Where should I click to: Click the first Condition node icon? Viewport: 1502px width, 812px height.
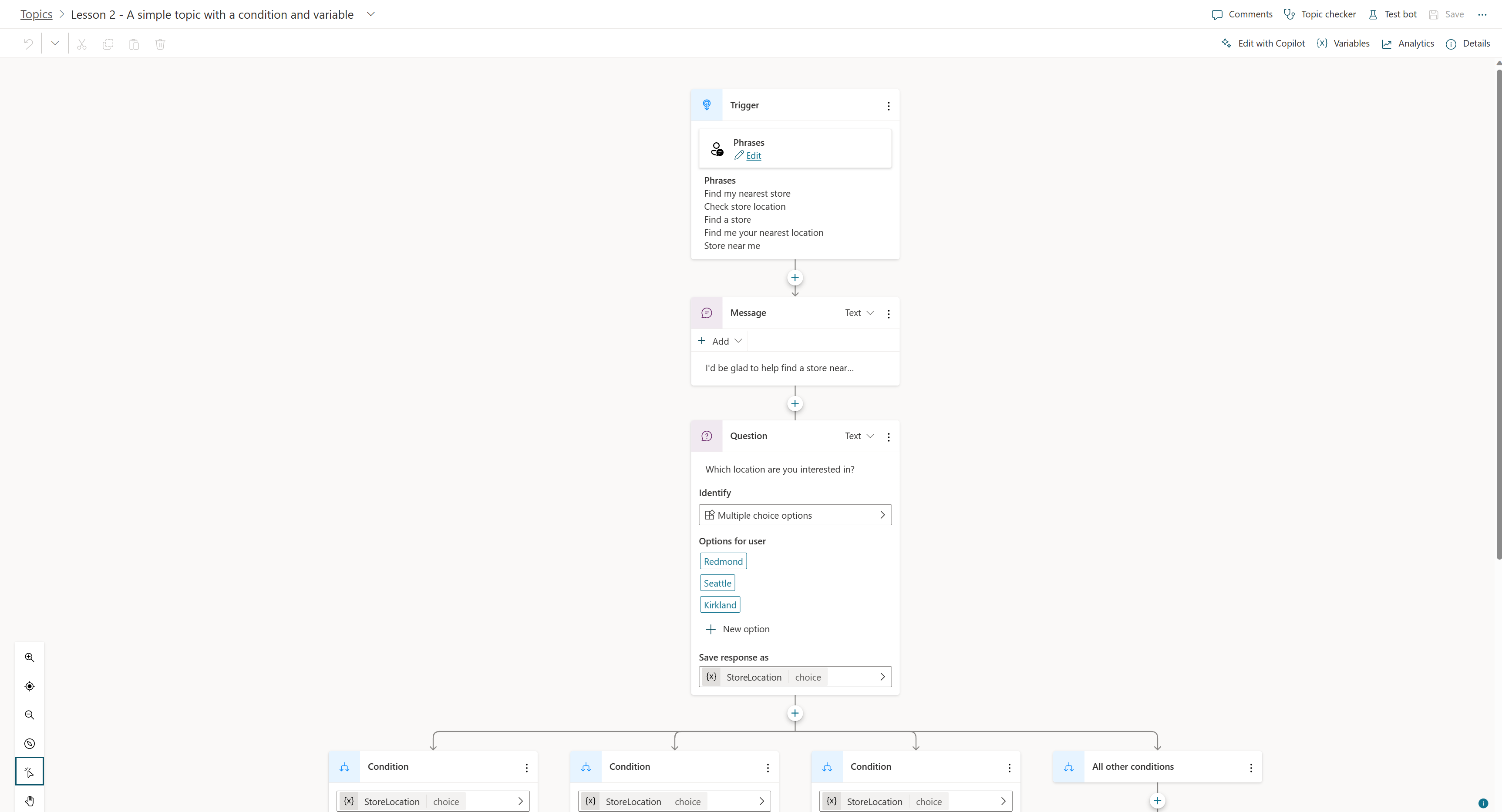(x=344, y=766)
